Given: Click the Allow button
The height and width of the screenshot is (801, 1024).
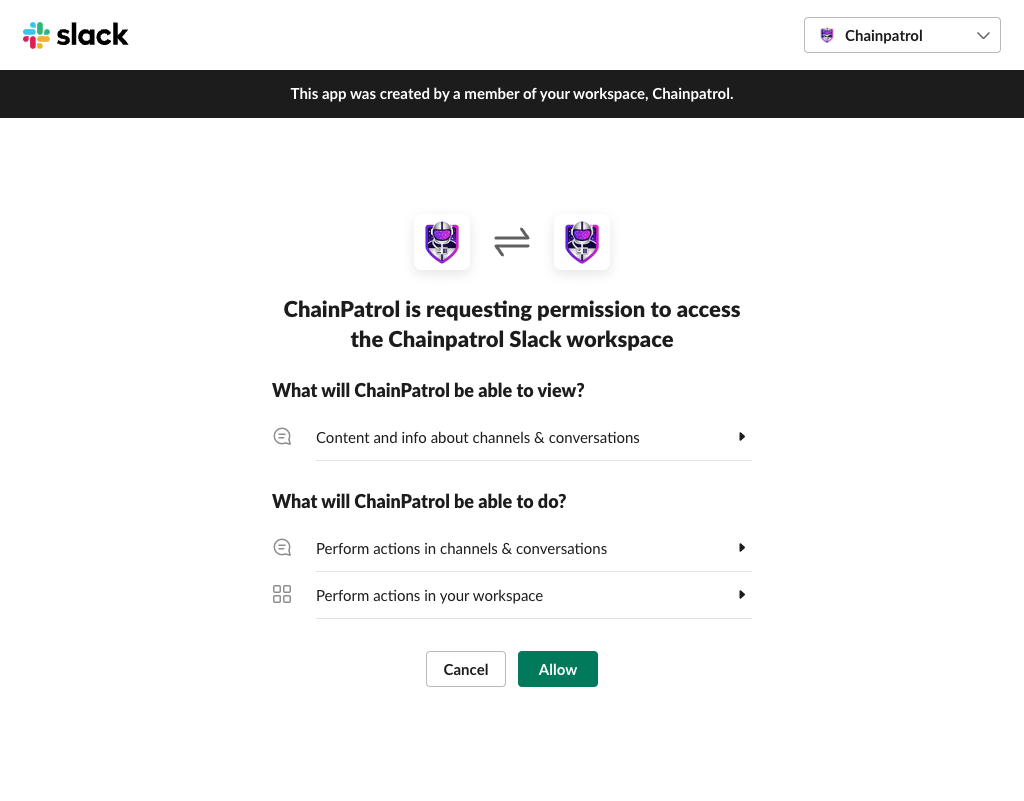Looking at the screenshot, I should [557, 669].
